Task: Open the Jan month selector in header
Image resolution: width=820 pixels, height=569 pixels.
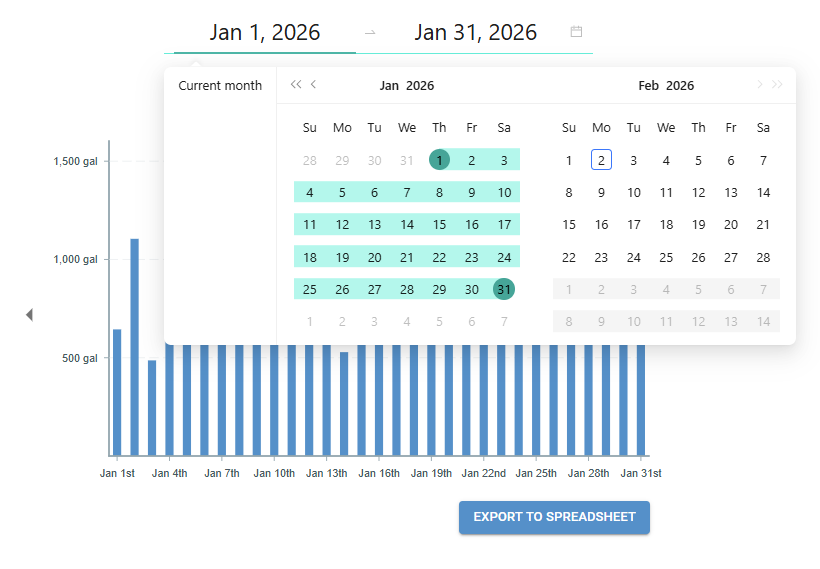Action: coord(389,86)
